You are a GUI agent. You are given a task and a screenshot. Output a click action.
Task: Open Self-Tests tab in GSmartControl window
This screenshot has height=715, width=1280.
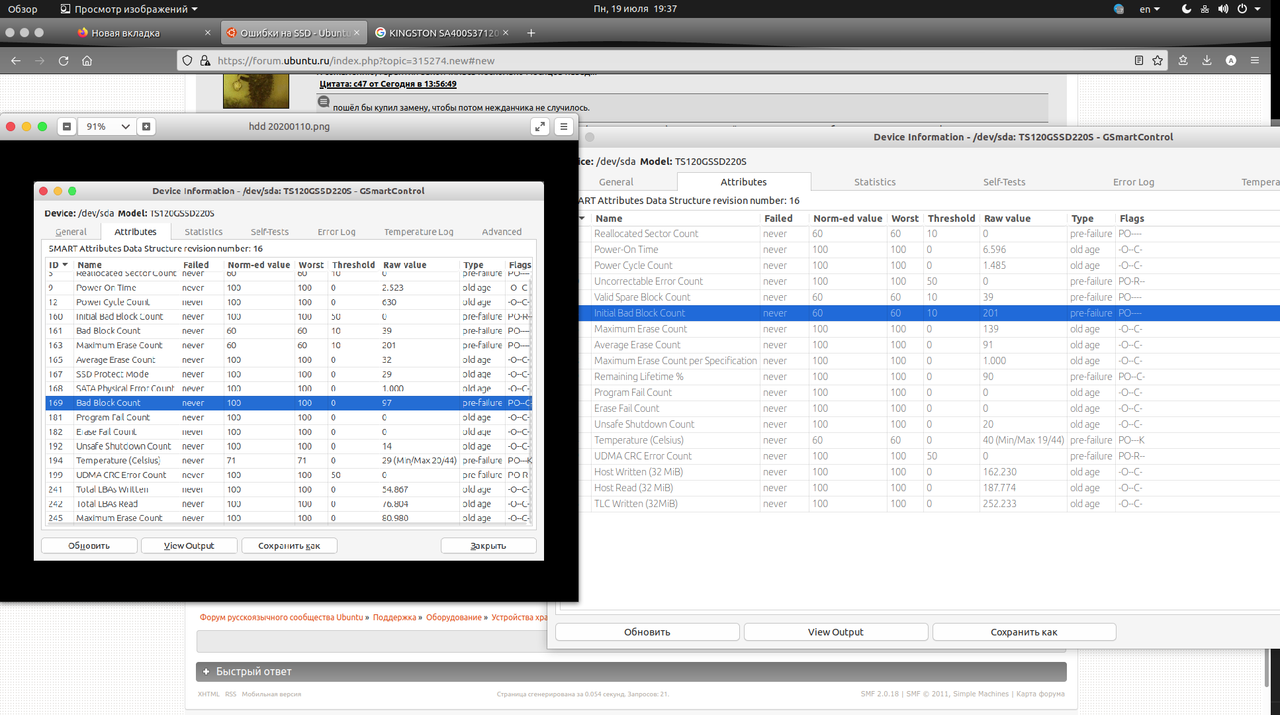tap(1003, 182)
